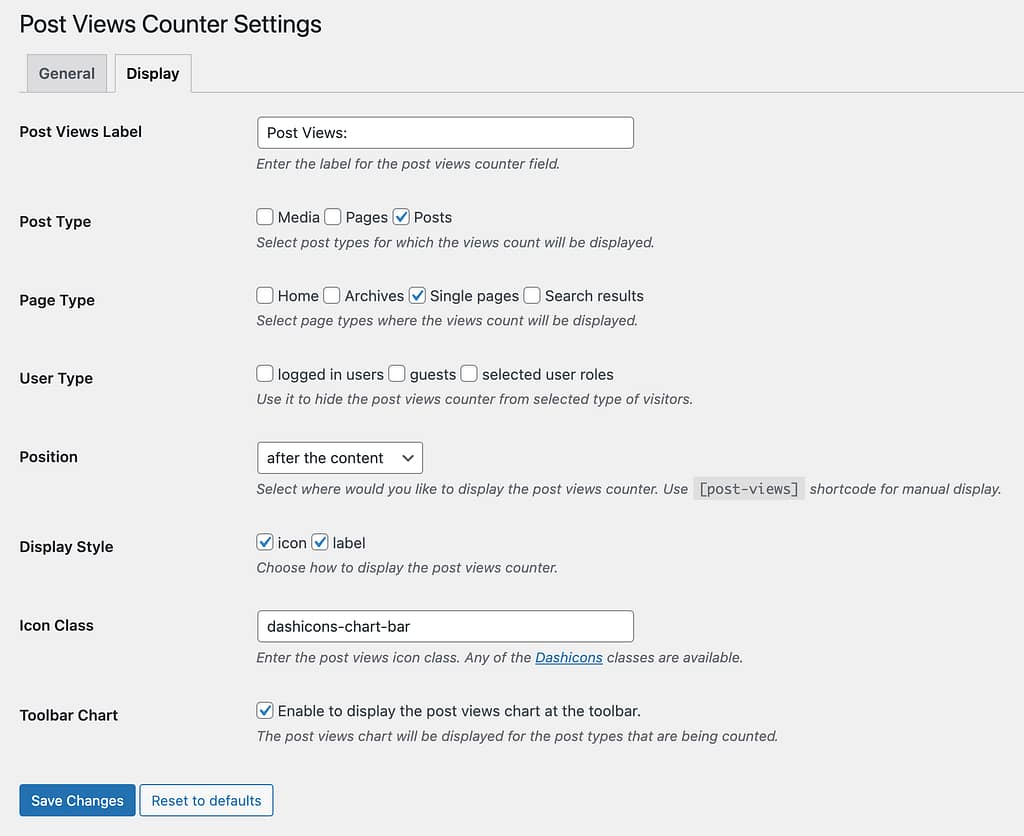Viewport: 1024px width, 836px height.
Task: Disable the label display style
Action: click(x=318, y=542)
